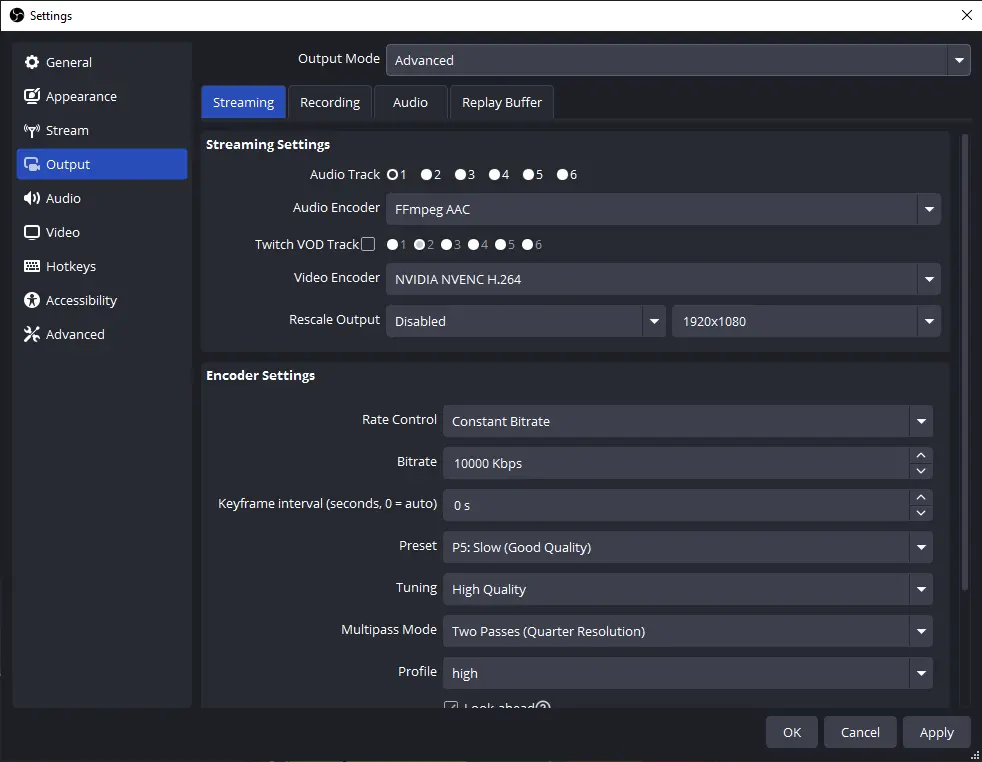This screenshot has width=982, height=762.
Task: Select Twitch VOD Track 6 radio
Action: point(528,244)
